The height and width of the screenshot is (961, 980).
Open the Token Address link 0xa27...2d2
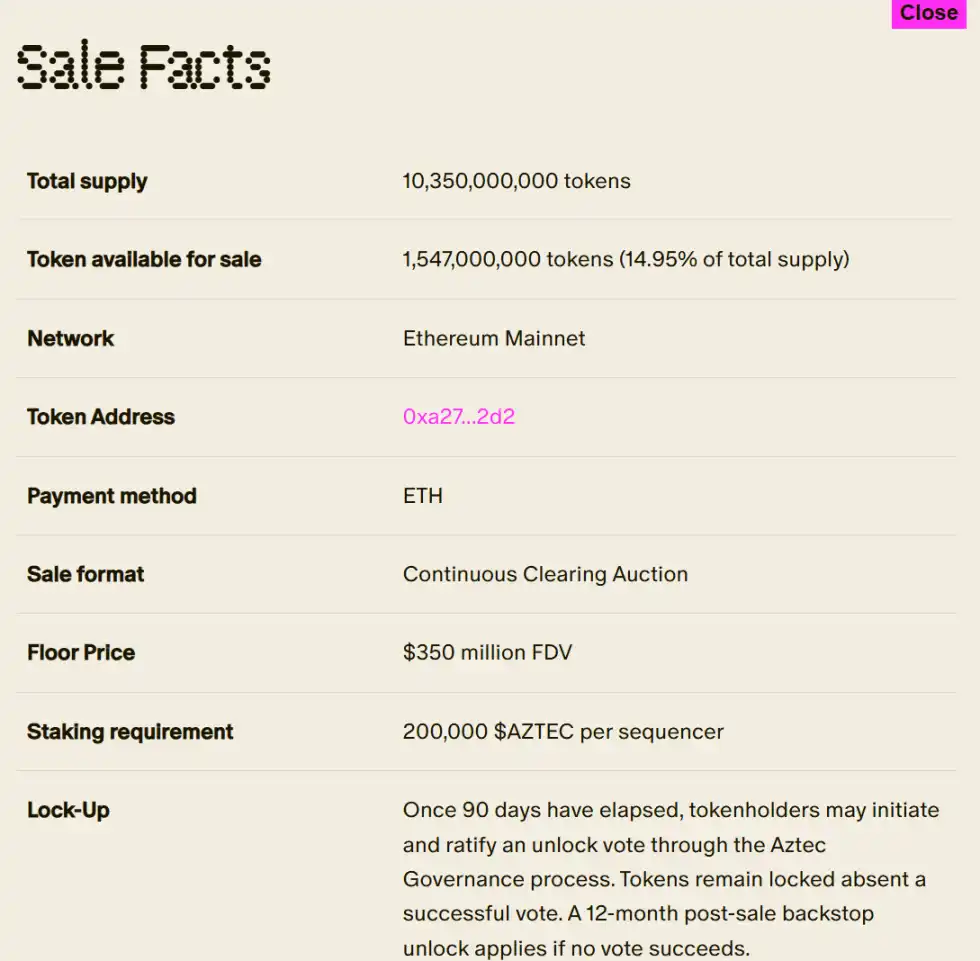tap(458, 417)
